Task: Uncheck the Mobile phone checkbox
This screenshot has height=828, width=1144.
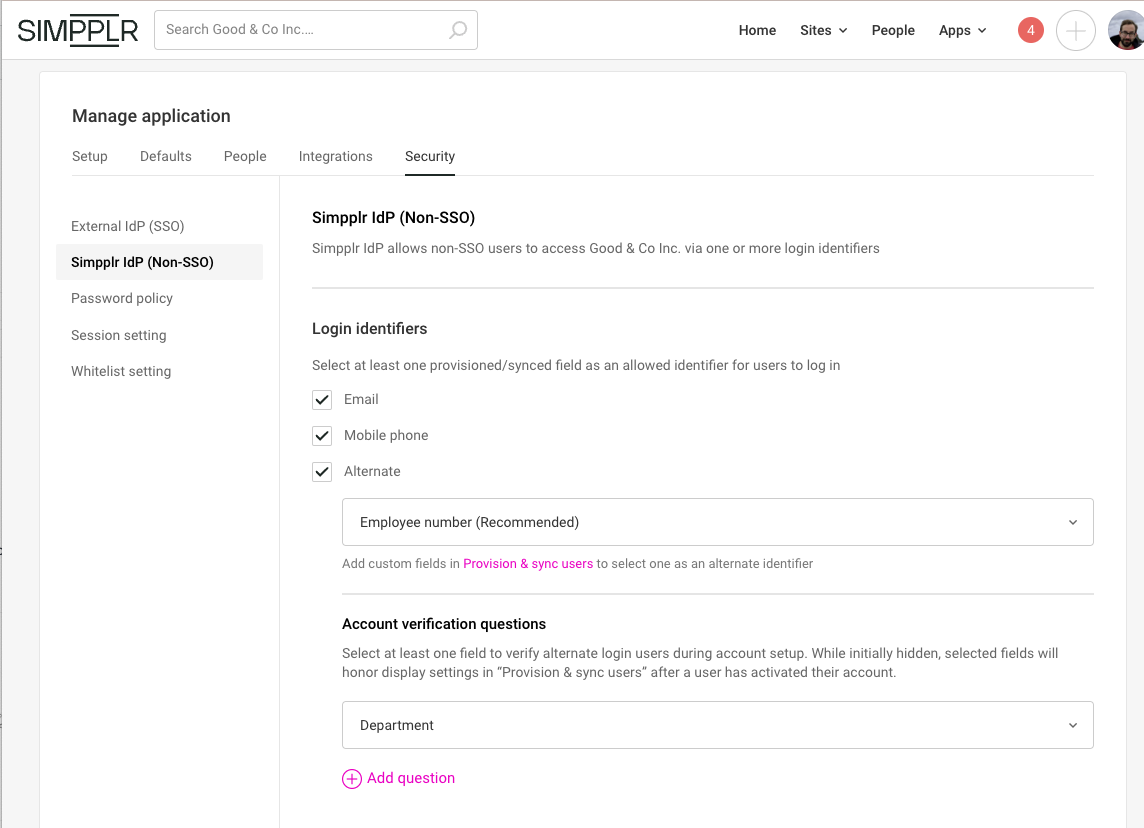Action: point(322,436)
